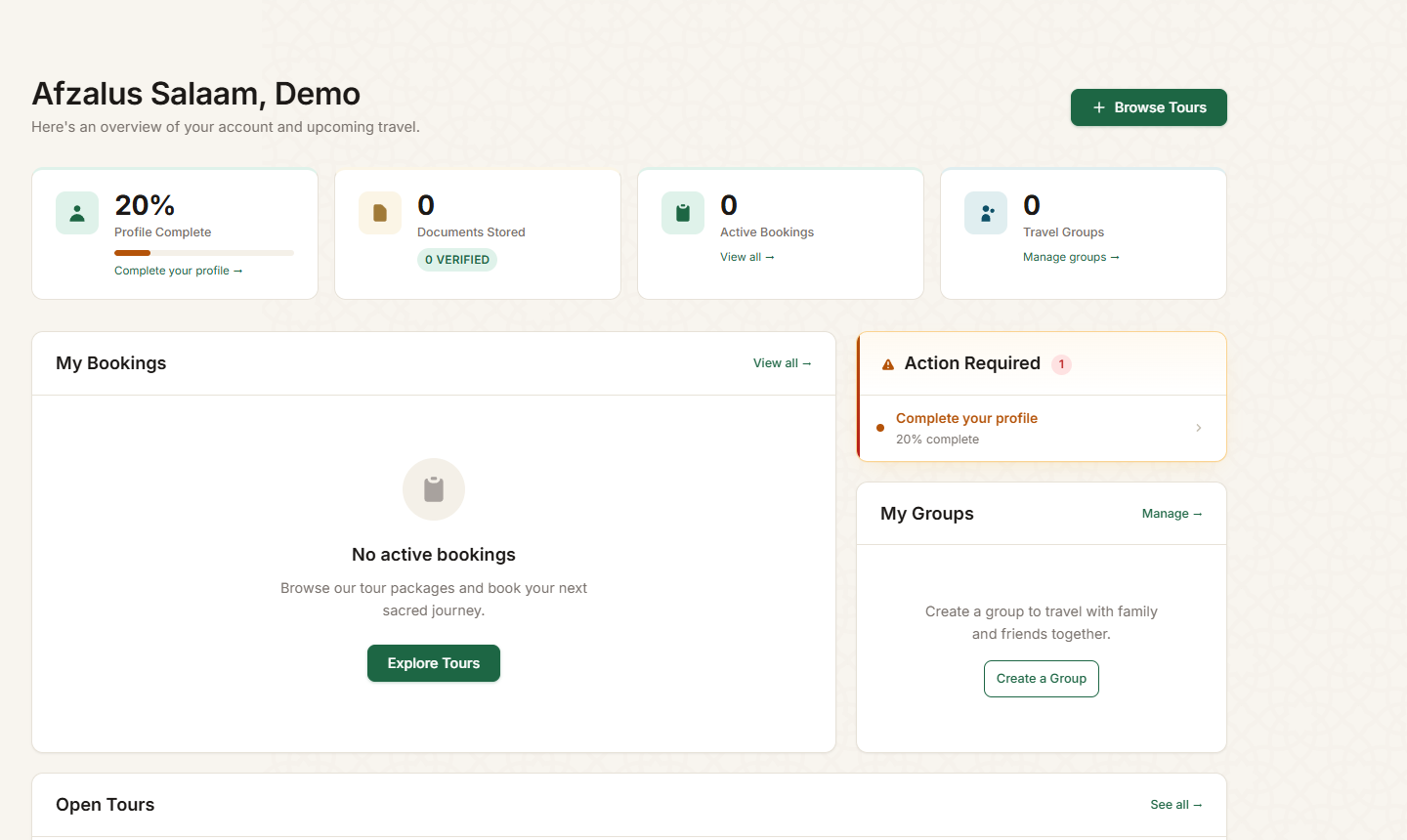
Task: Click the Active Bookings clipboard icon
Action: (683, 213)
